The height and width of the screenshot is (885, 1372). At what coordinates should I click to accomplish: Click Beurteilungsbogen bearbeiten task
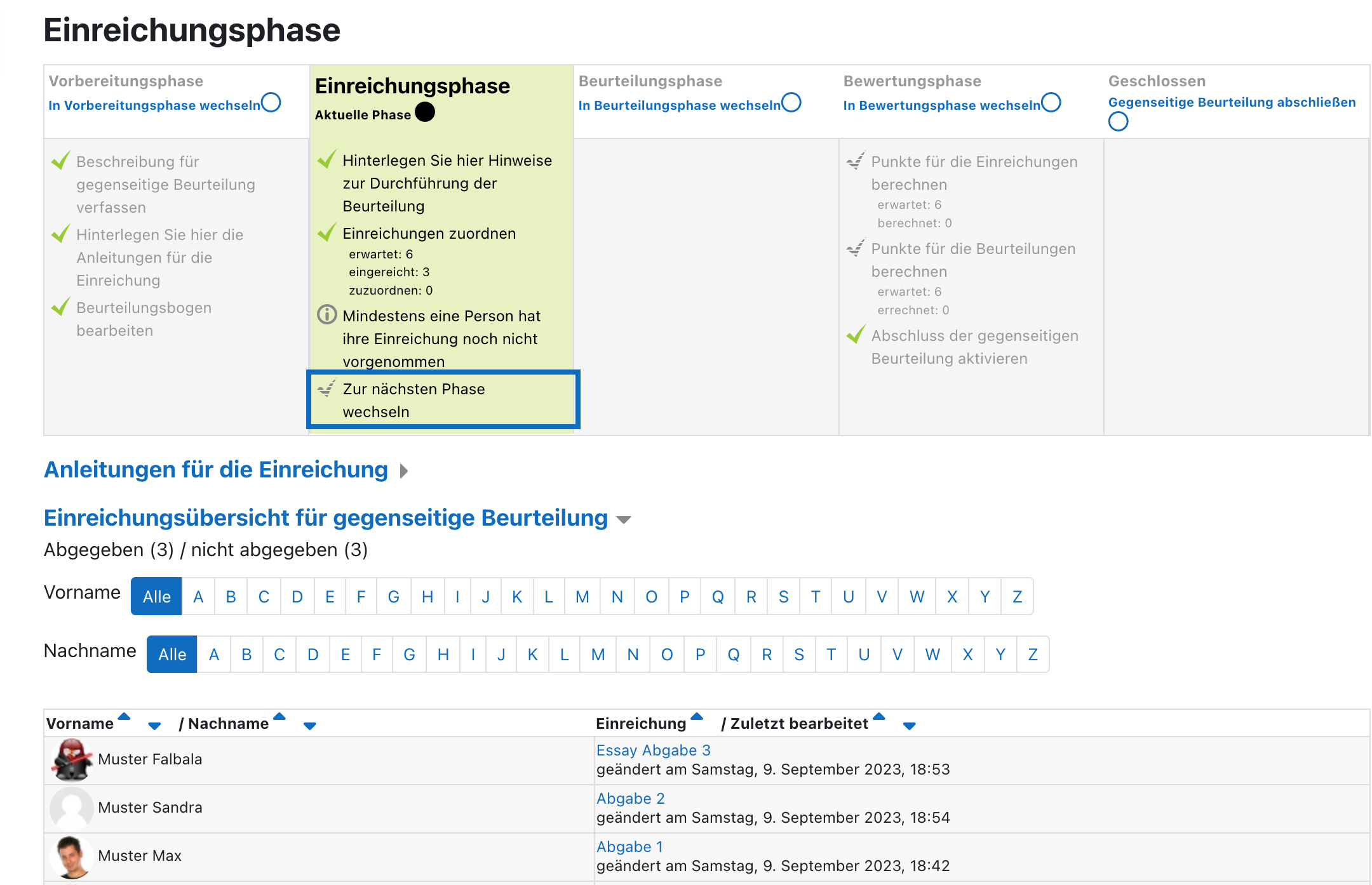[144, 319]
